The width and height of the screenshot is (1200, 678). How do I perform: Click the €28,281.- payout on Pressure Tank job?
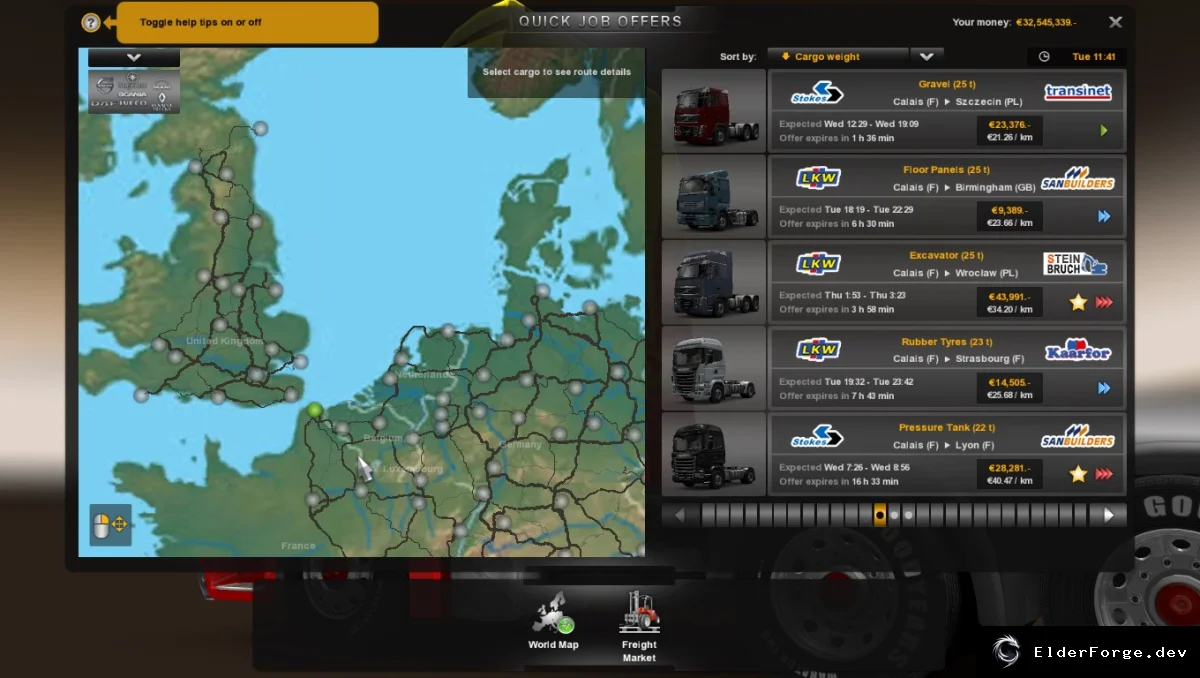pos(1009,469)
